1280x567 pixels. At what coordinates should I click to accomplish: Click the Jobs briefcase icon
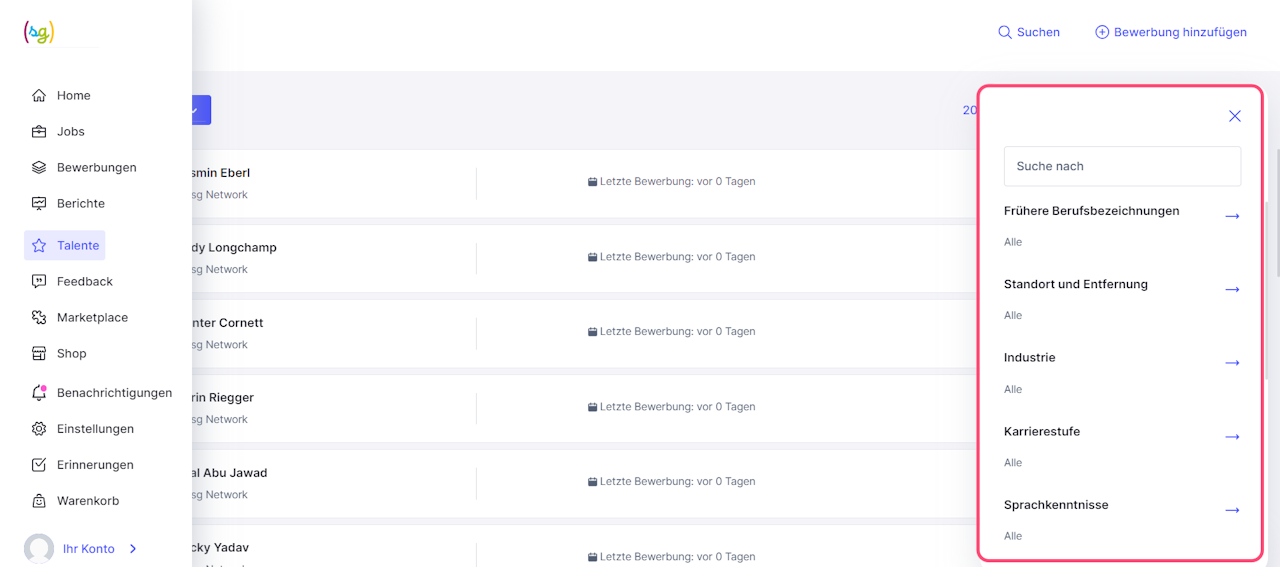pos(39,132)
